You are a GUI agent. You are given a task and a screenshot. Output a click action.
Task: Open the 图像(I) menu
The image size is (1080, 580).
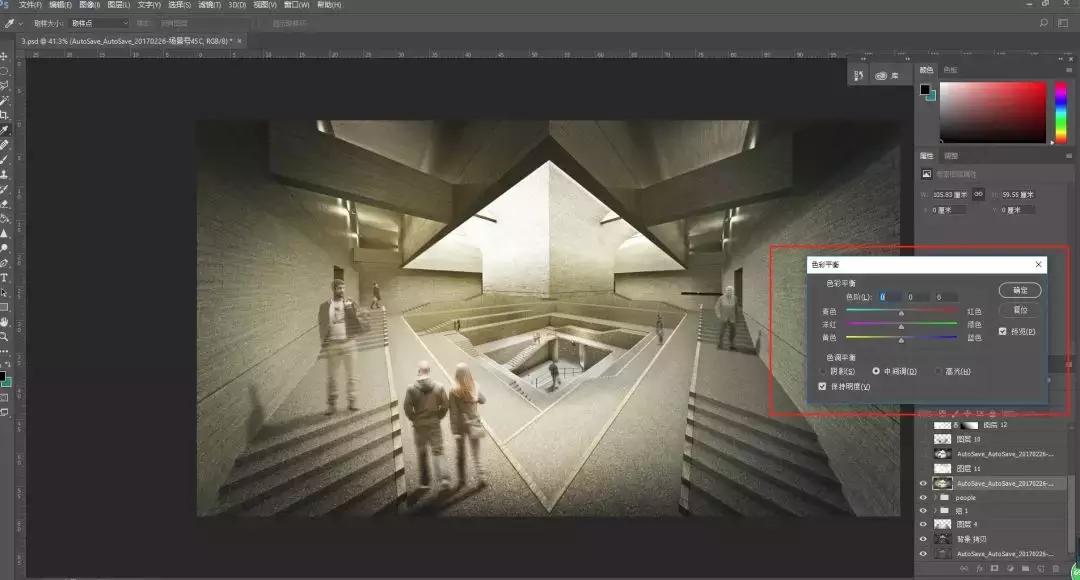[90, 5]
